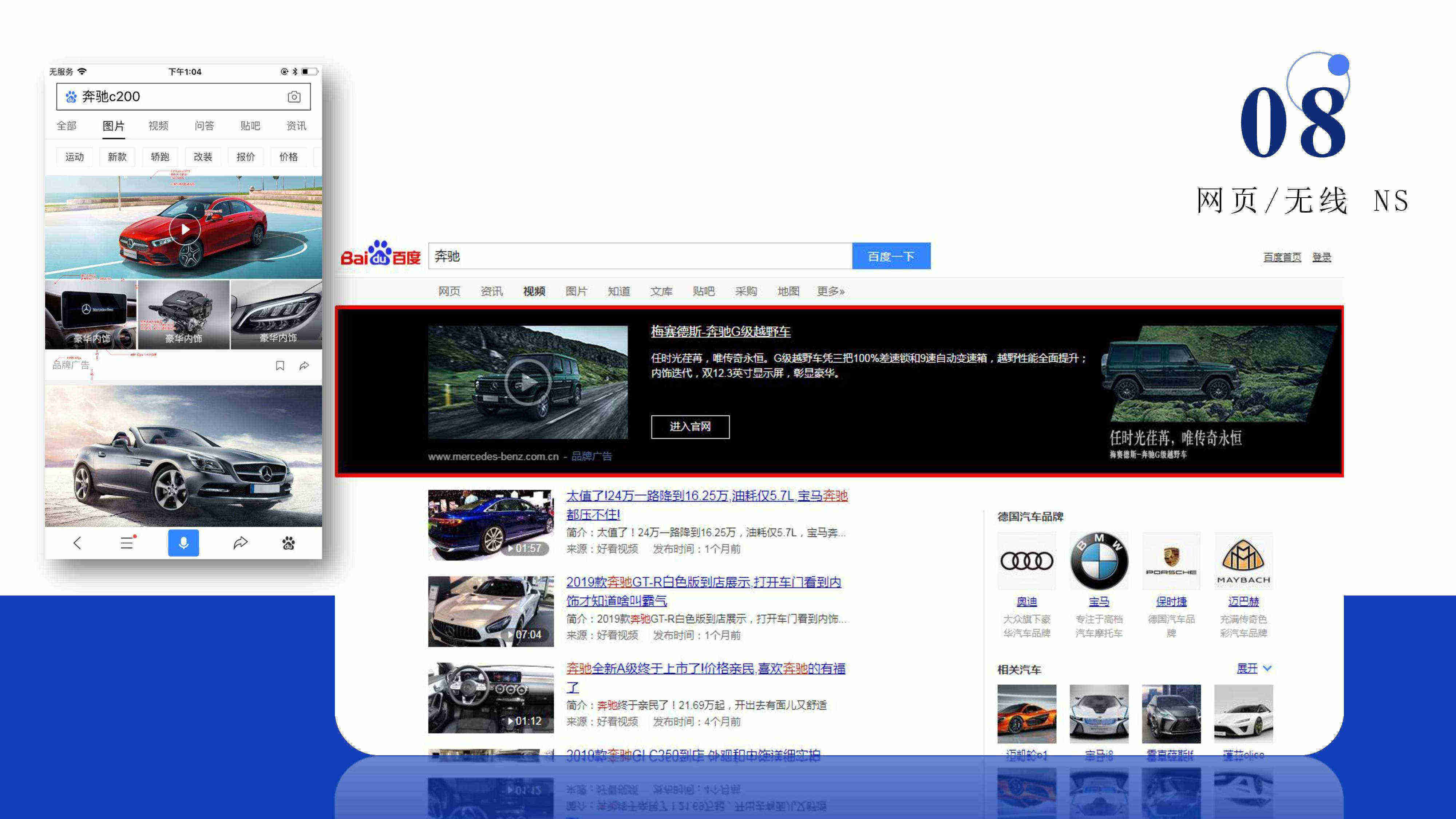This screenshot has height=819, width=1456.
Task: Open the 网页 tab on desktop Baidu
Action: pos(449,291)
